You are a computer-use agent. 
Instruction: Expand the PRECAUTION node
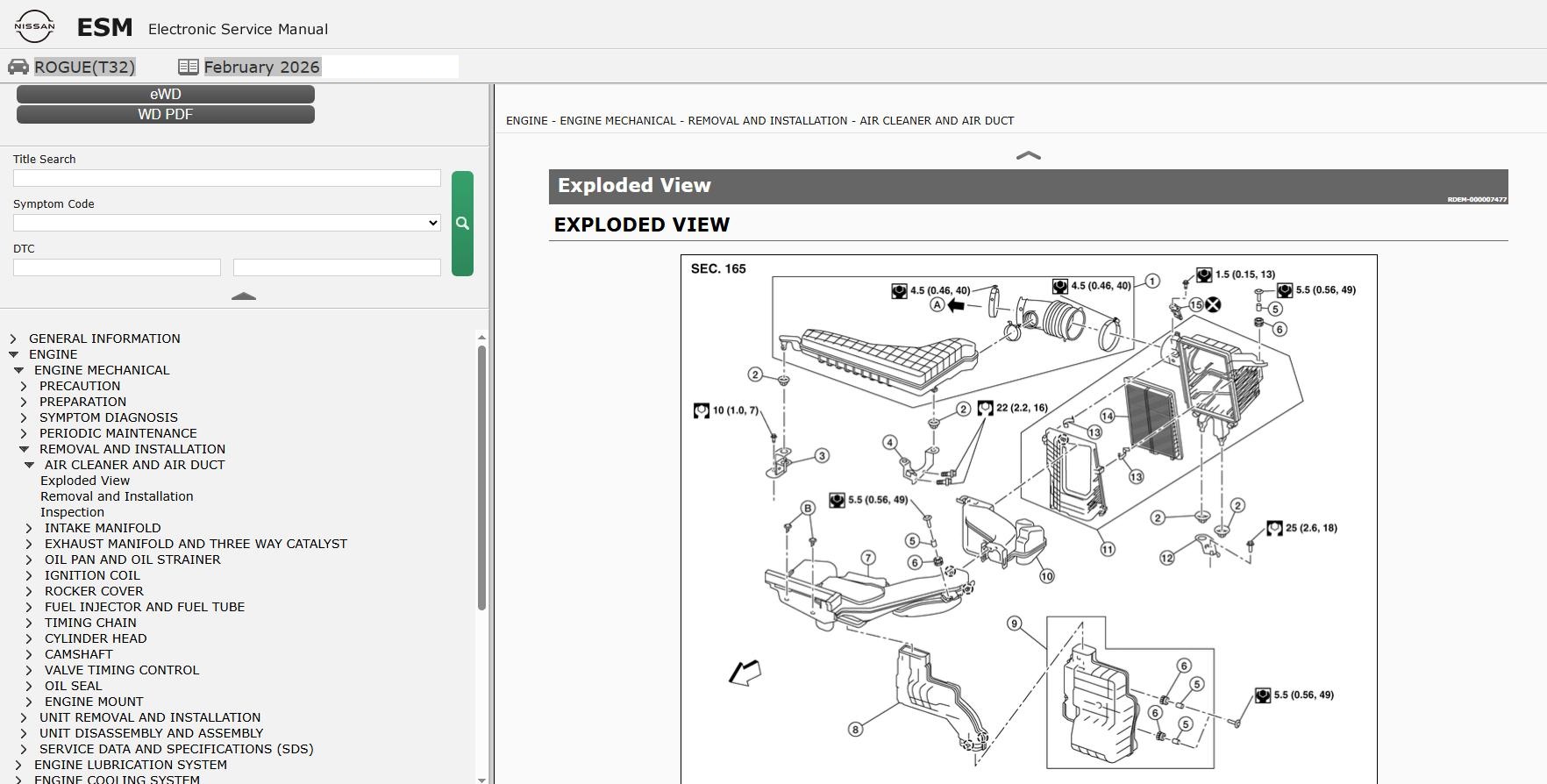pyautogui.click(x=24, y=386)
